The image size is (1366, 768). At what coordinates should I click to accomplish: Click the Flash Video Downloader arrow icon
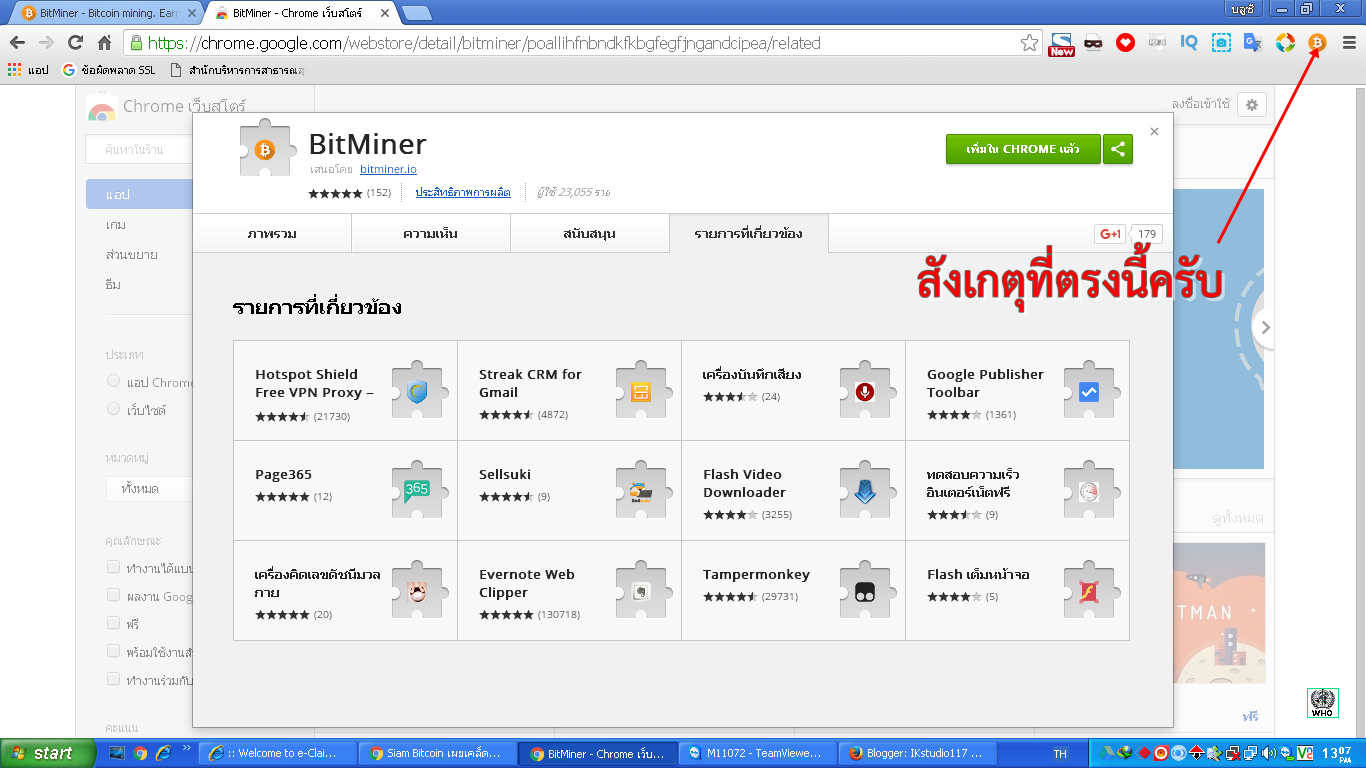pyautogui.click(x=865, y=491)
